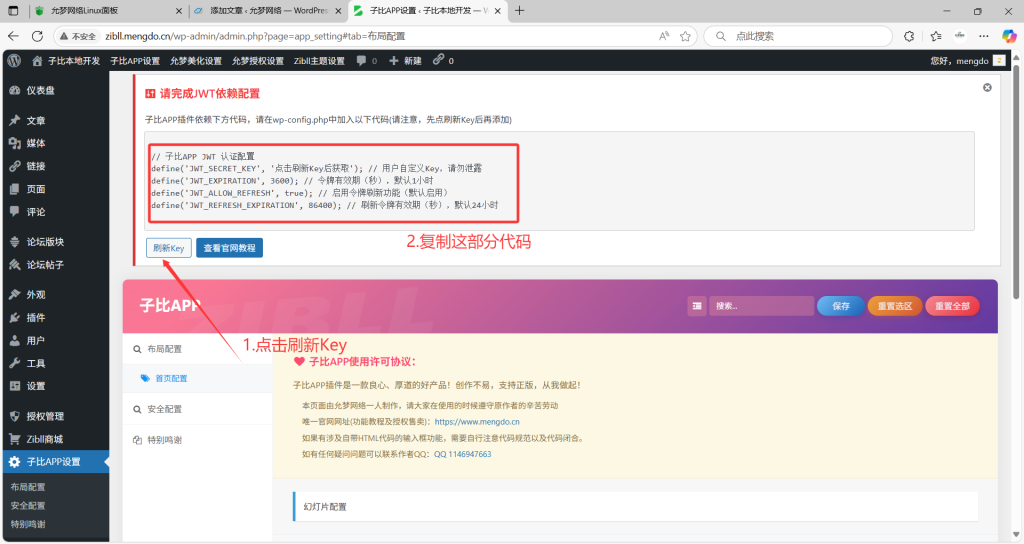Open 特别鸣谢 sidebar submenu item
Screen dimensions: 1024x544
click(28, 524)
